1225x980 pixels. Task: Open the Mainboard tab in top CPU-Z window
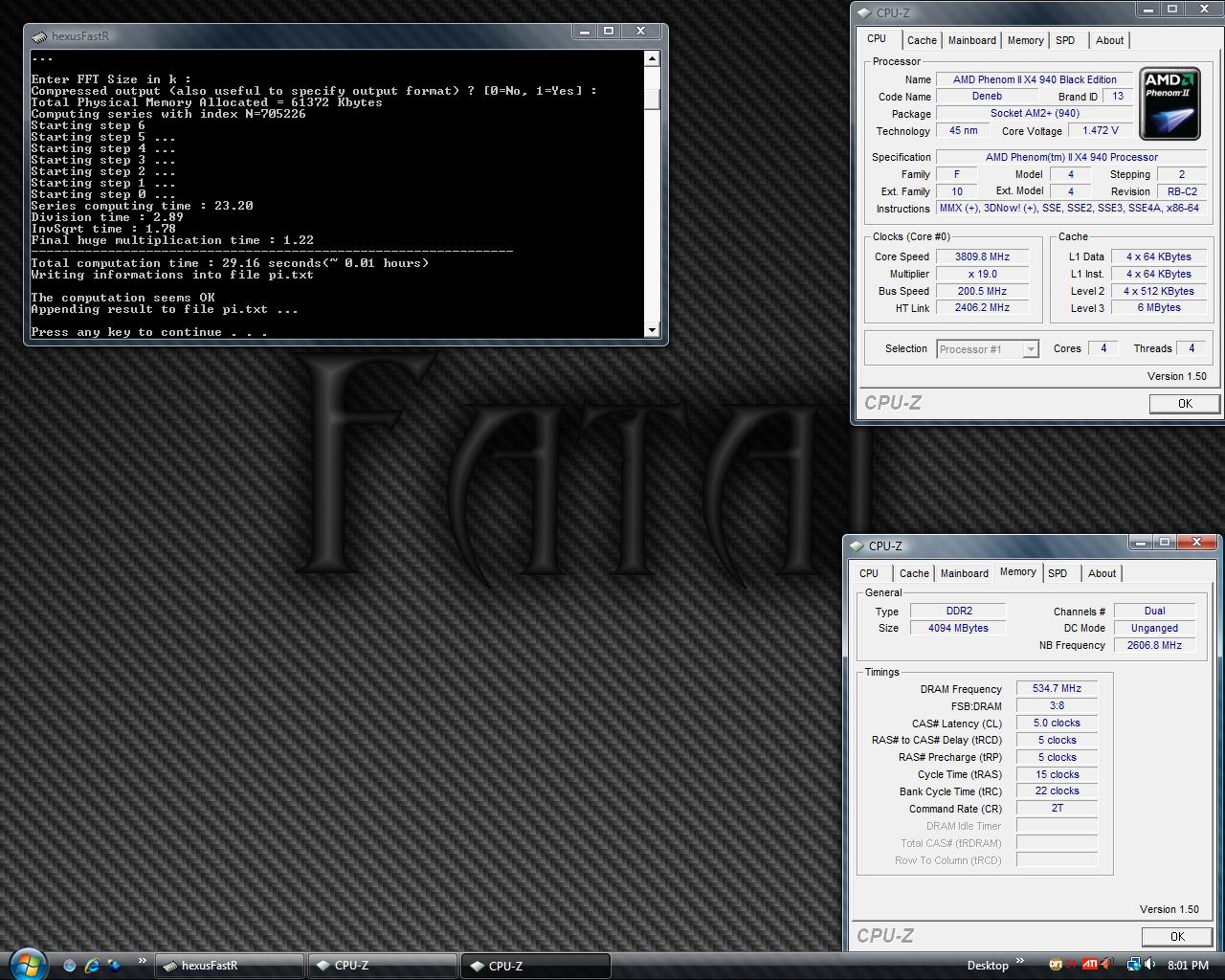[x=972, y=40]
